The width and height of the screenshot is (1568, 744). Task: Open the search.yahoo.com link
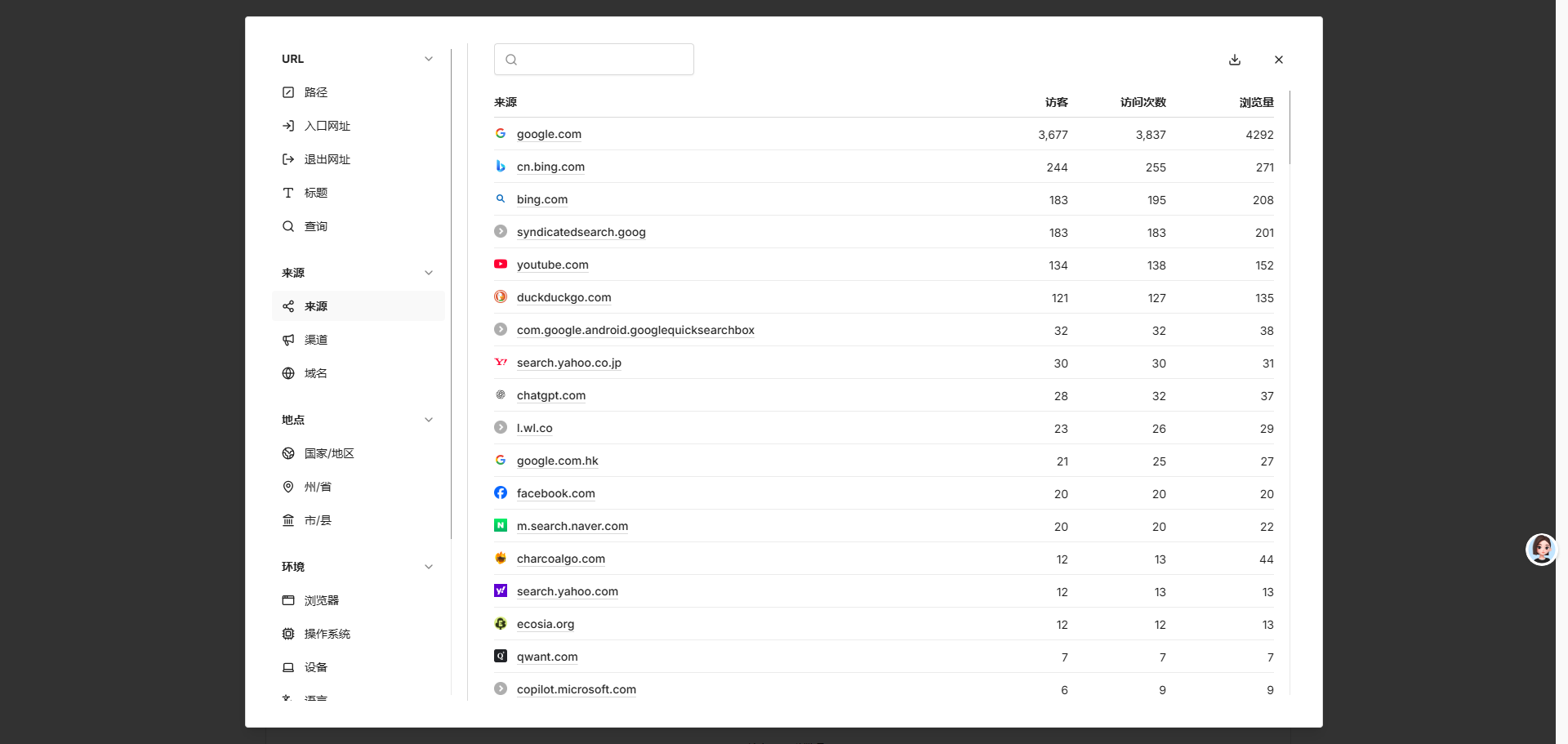568,591
